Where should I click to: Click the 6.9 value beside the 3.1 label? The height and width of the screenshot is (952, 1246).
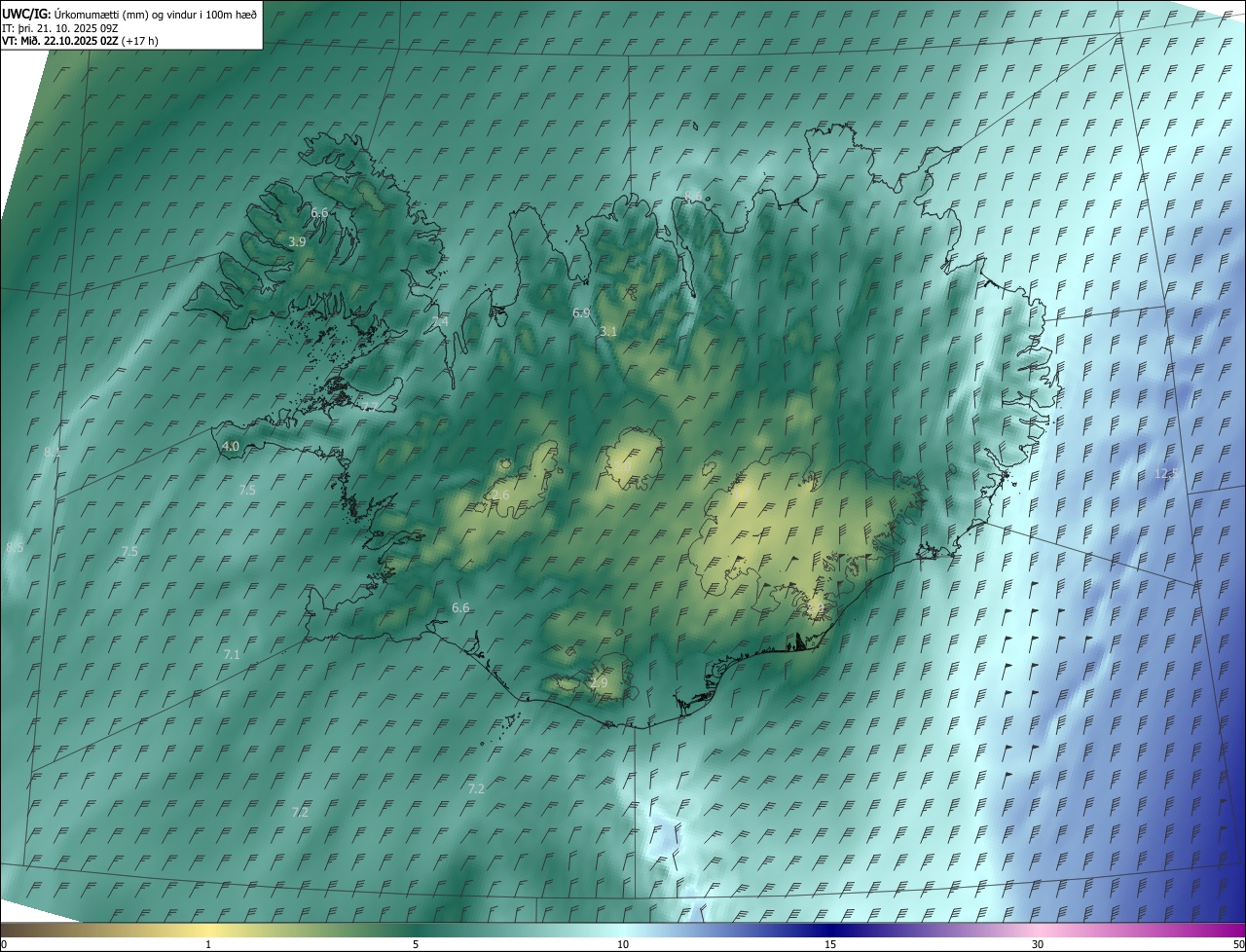(581, 312)
